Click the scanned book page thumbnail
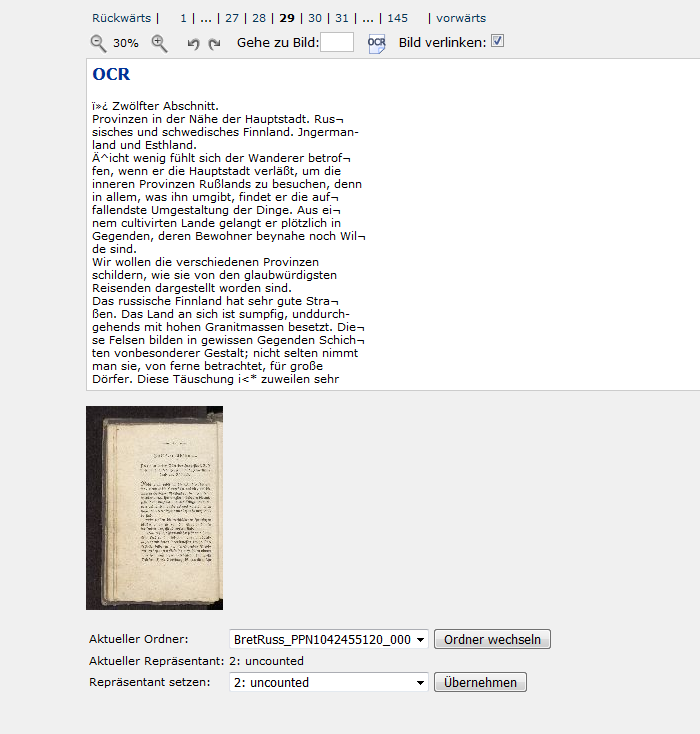The height and width of the screenshot is (734, 700). 154,508
